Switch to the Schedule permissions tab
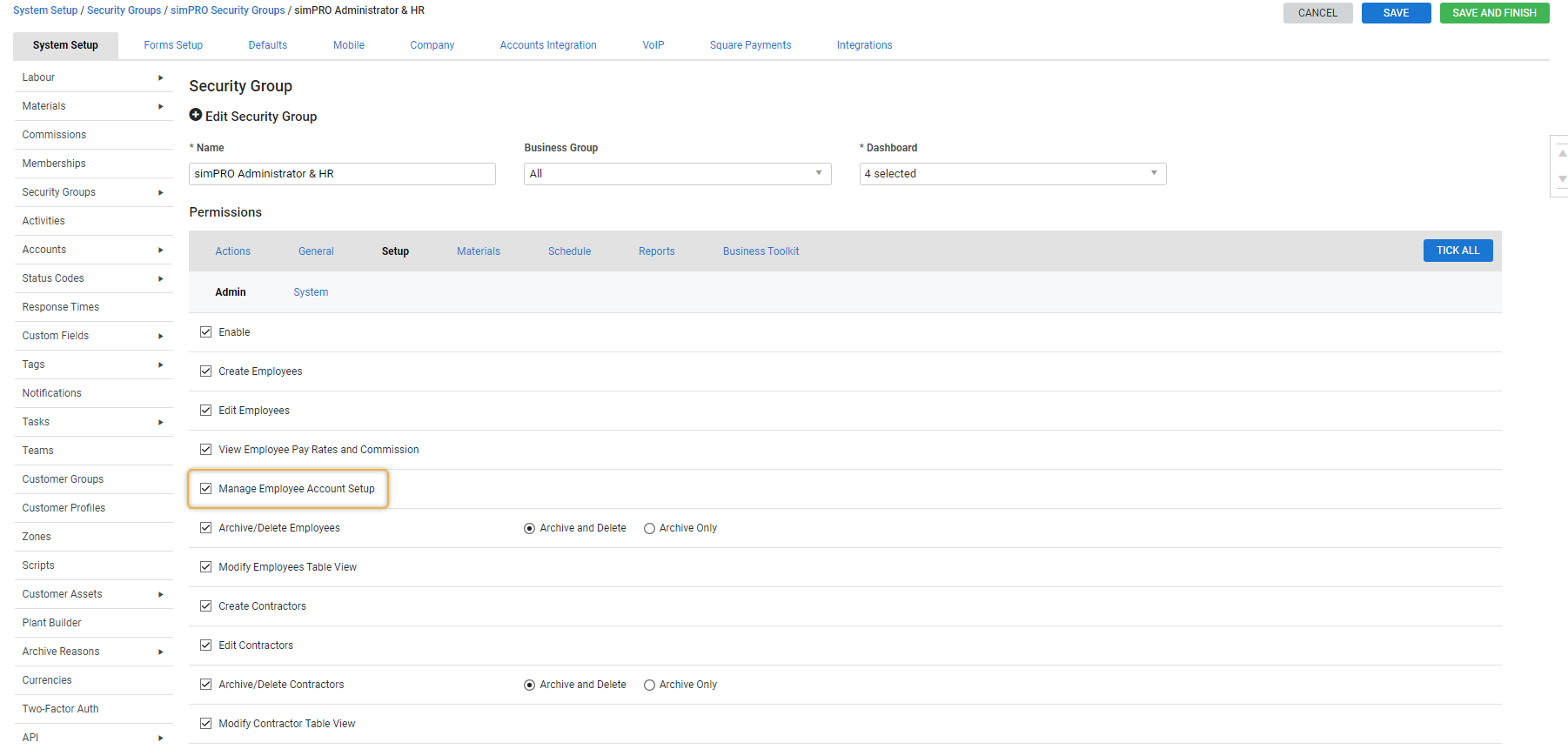1568x749 pixels. coord(569,251)
